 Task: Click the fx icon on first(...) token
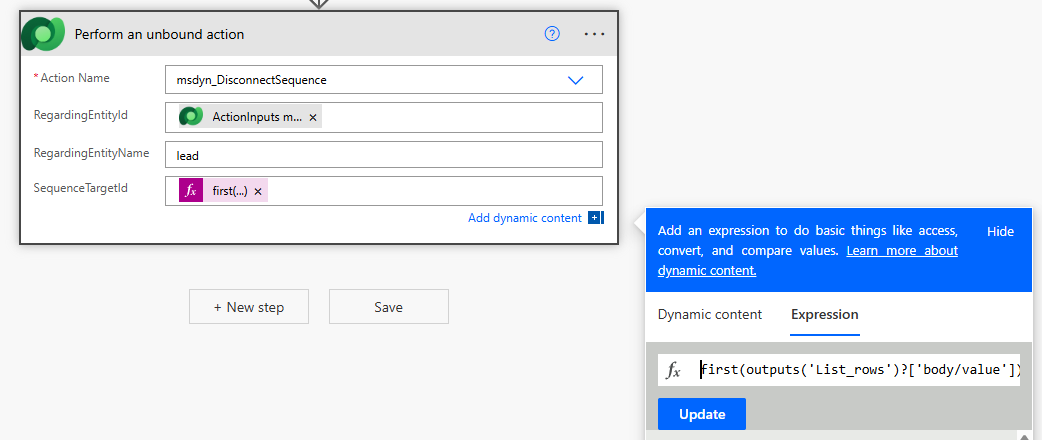191,191
